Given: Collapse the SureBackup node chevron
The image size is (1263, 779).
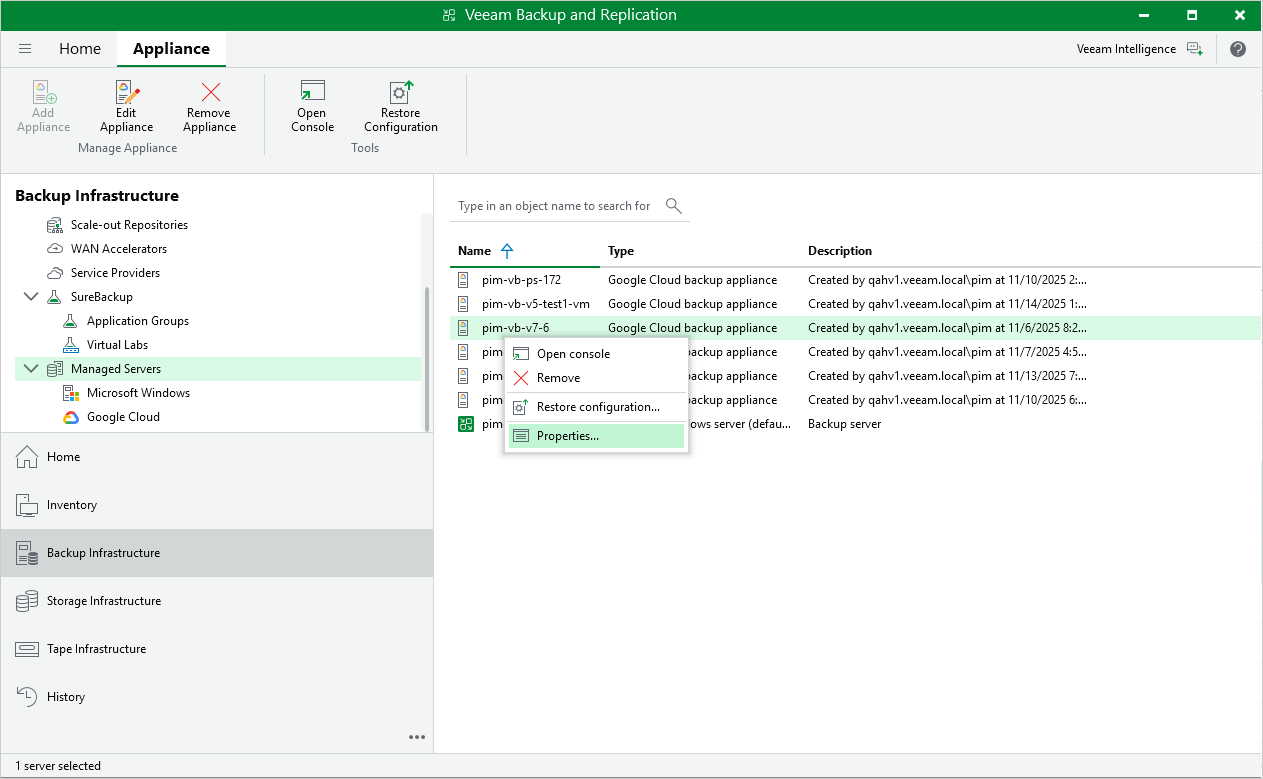Looking at the screenshot, I should pos(30,297).
